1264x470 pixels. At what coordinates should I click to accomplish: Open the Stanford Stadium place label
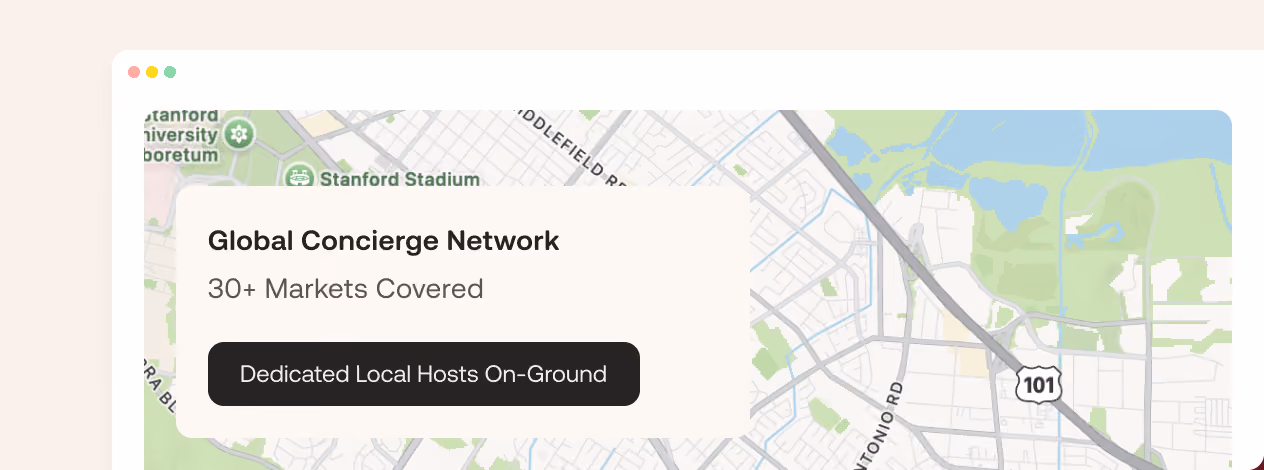399,180
